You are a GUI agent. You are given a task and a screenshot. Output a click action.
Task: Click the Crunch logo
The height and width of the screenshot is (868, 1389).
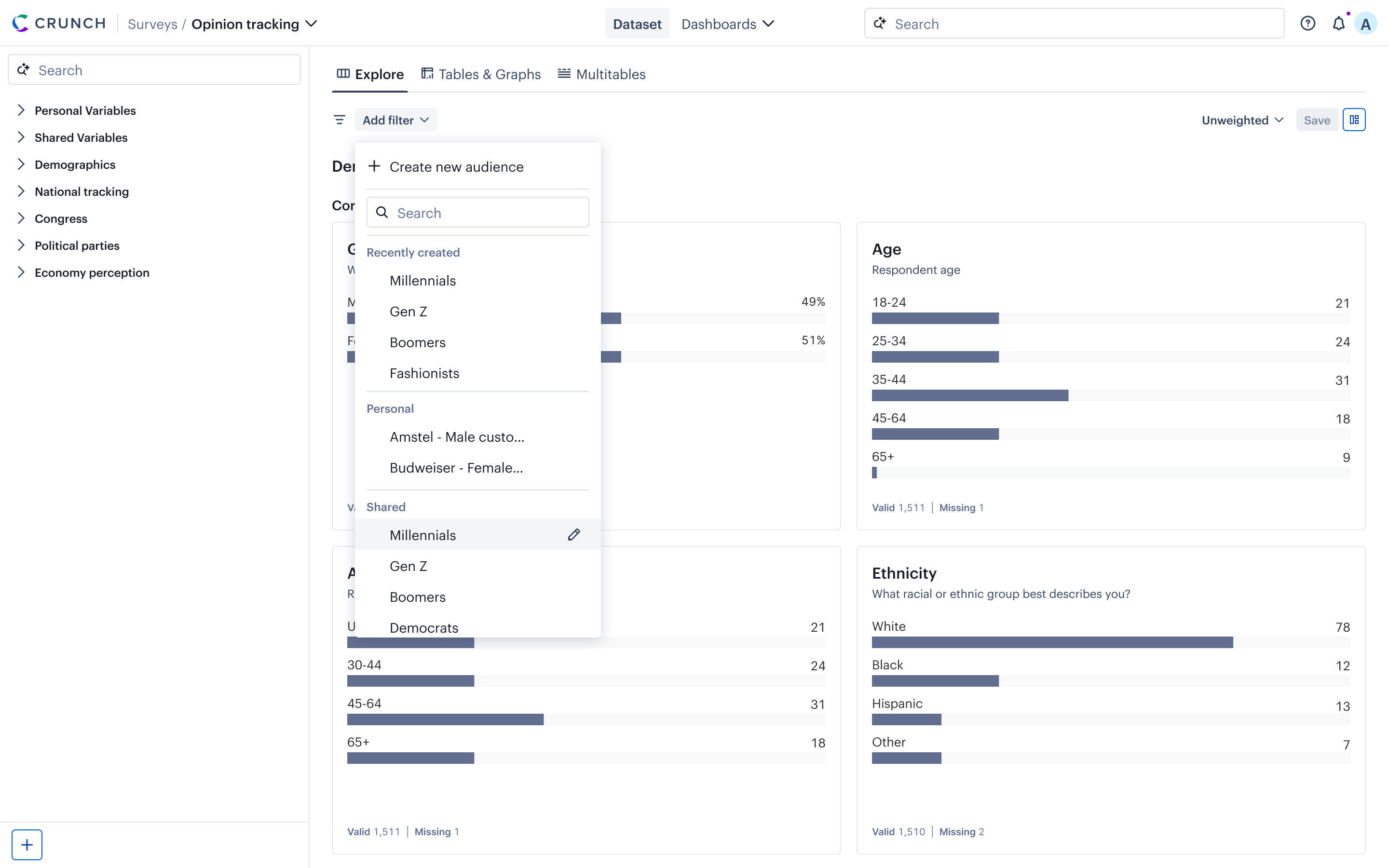[x=59, y=24]
